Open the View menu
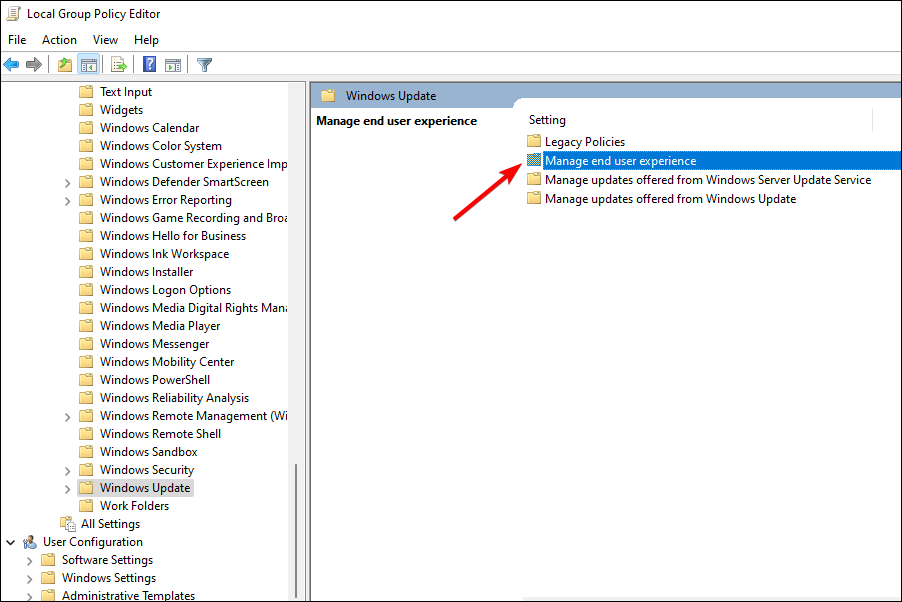 (105, 40)
